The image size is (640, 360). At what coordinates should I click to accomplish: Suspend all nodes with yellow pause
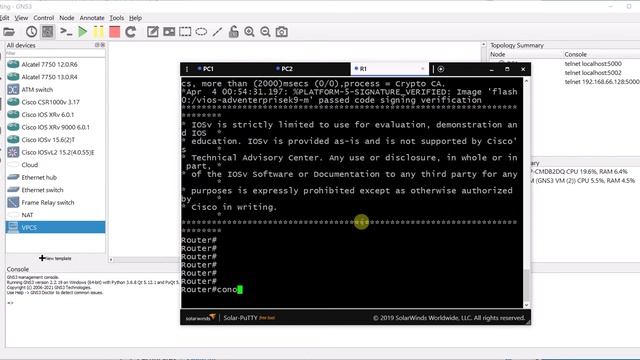(98, 32)
